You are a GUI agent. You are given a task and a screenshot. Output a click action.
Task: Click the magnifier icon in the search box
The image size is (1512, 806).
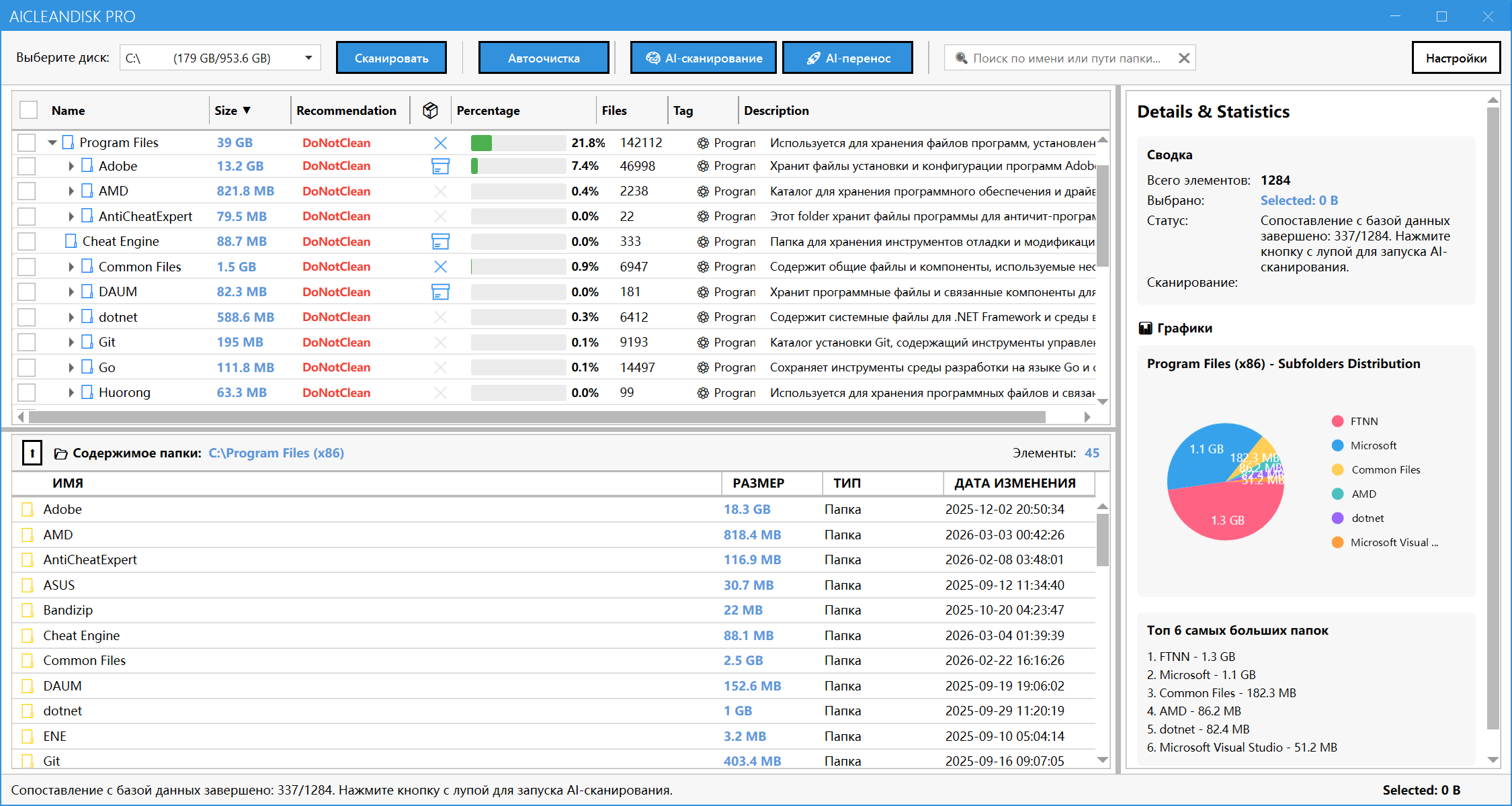(962, 58)
